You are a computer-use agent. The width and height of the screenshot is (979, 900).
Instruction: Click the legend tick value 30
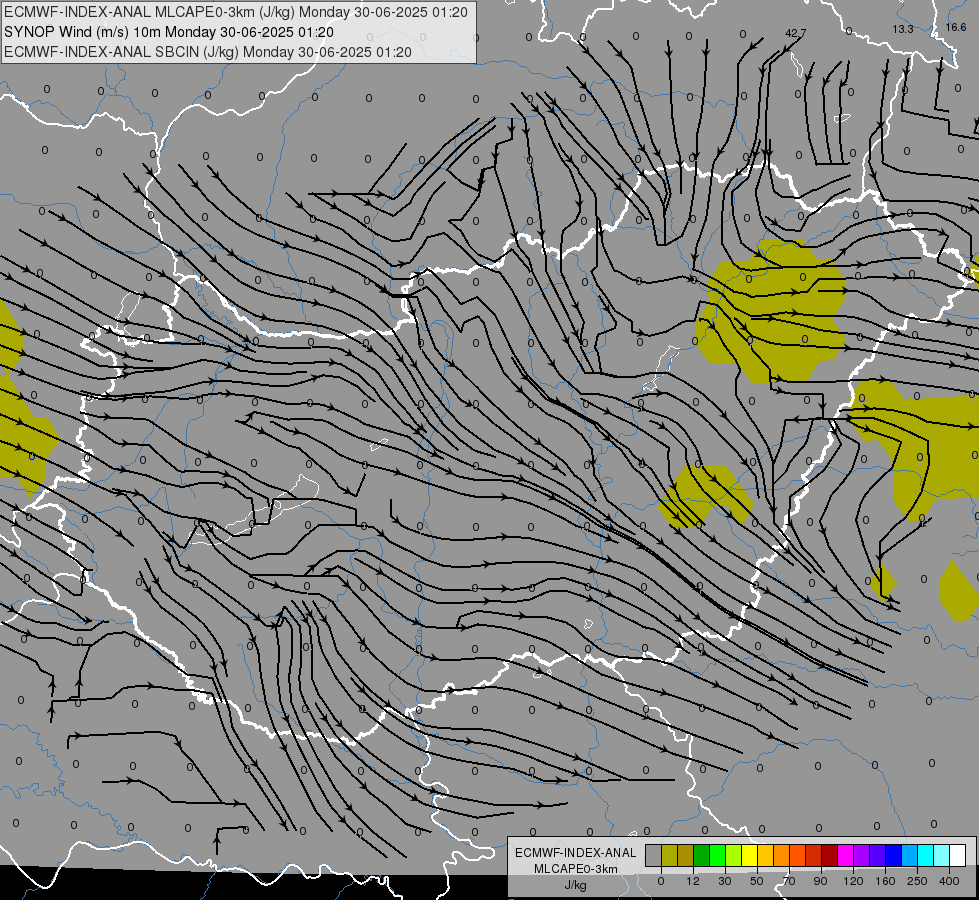(x=725, y=881)
